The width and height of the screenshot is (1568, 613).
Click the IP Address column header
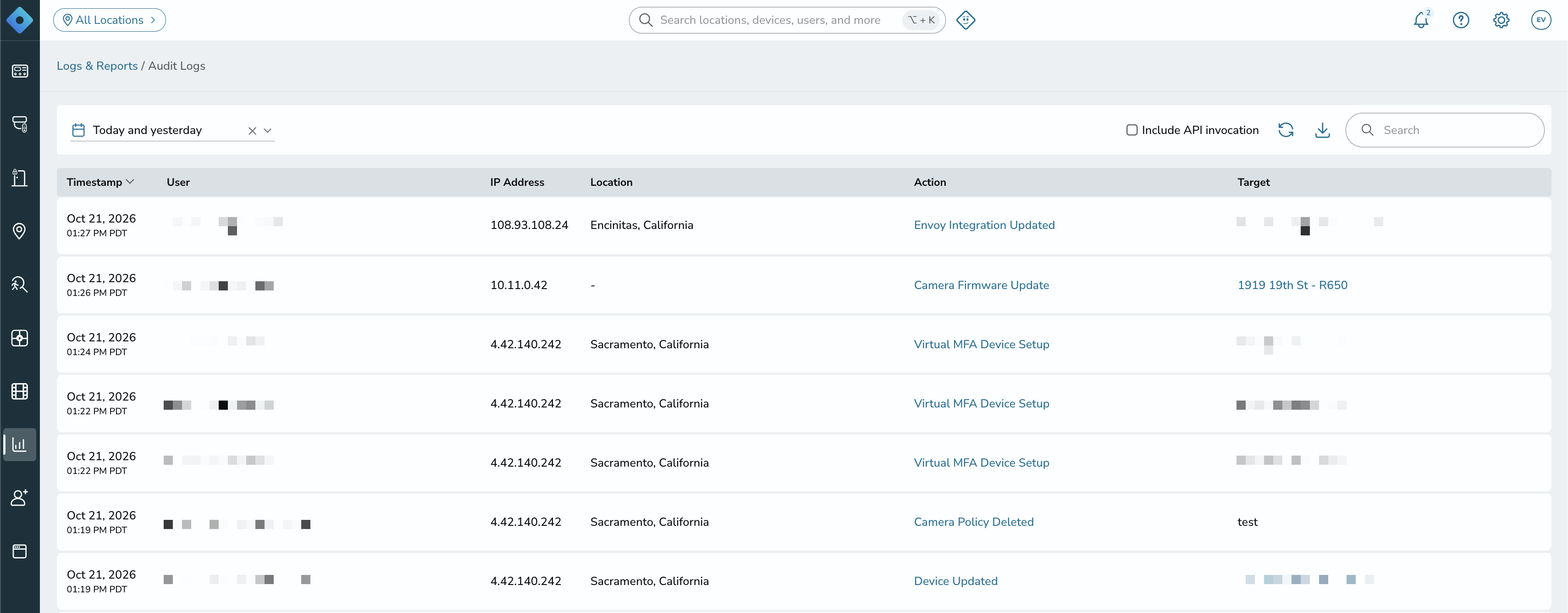click(517, 182)
